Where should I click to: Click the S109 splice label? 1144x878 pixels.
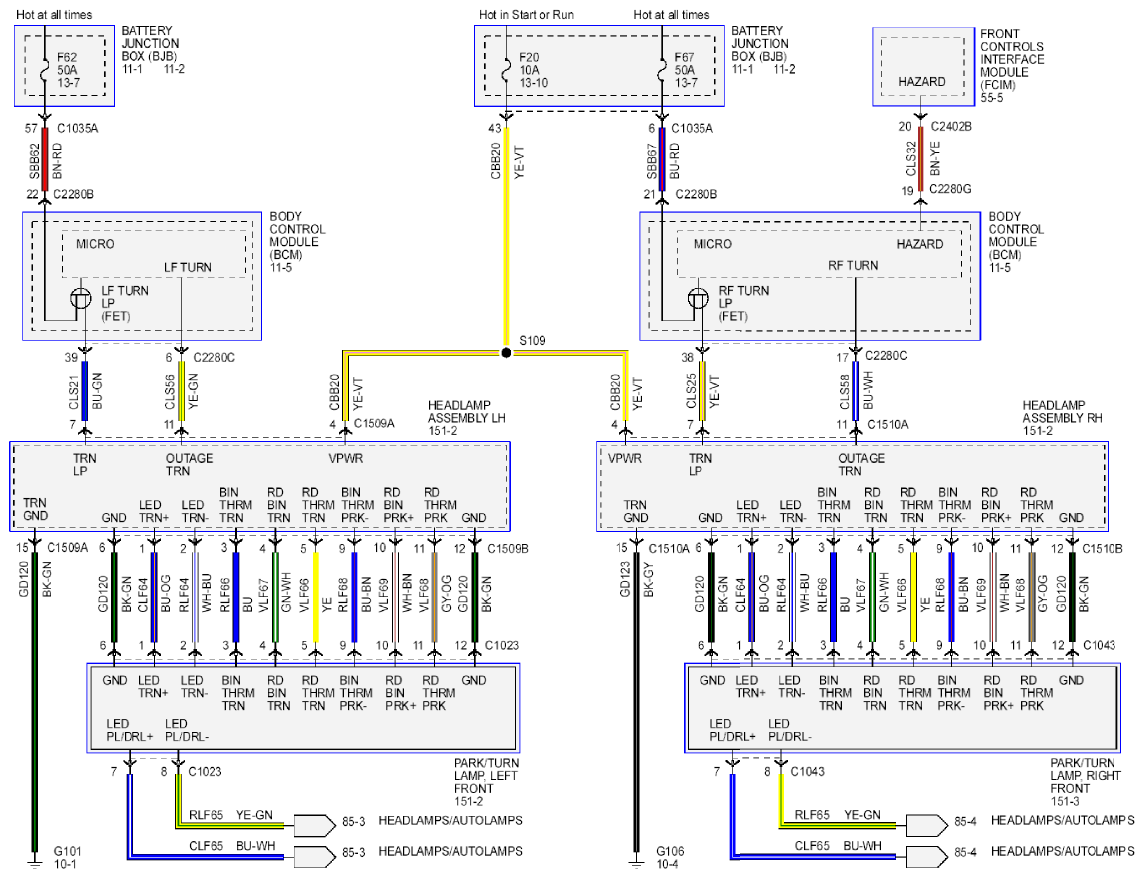click(532, 341)
